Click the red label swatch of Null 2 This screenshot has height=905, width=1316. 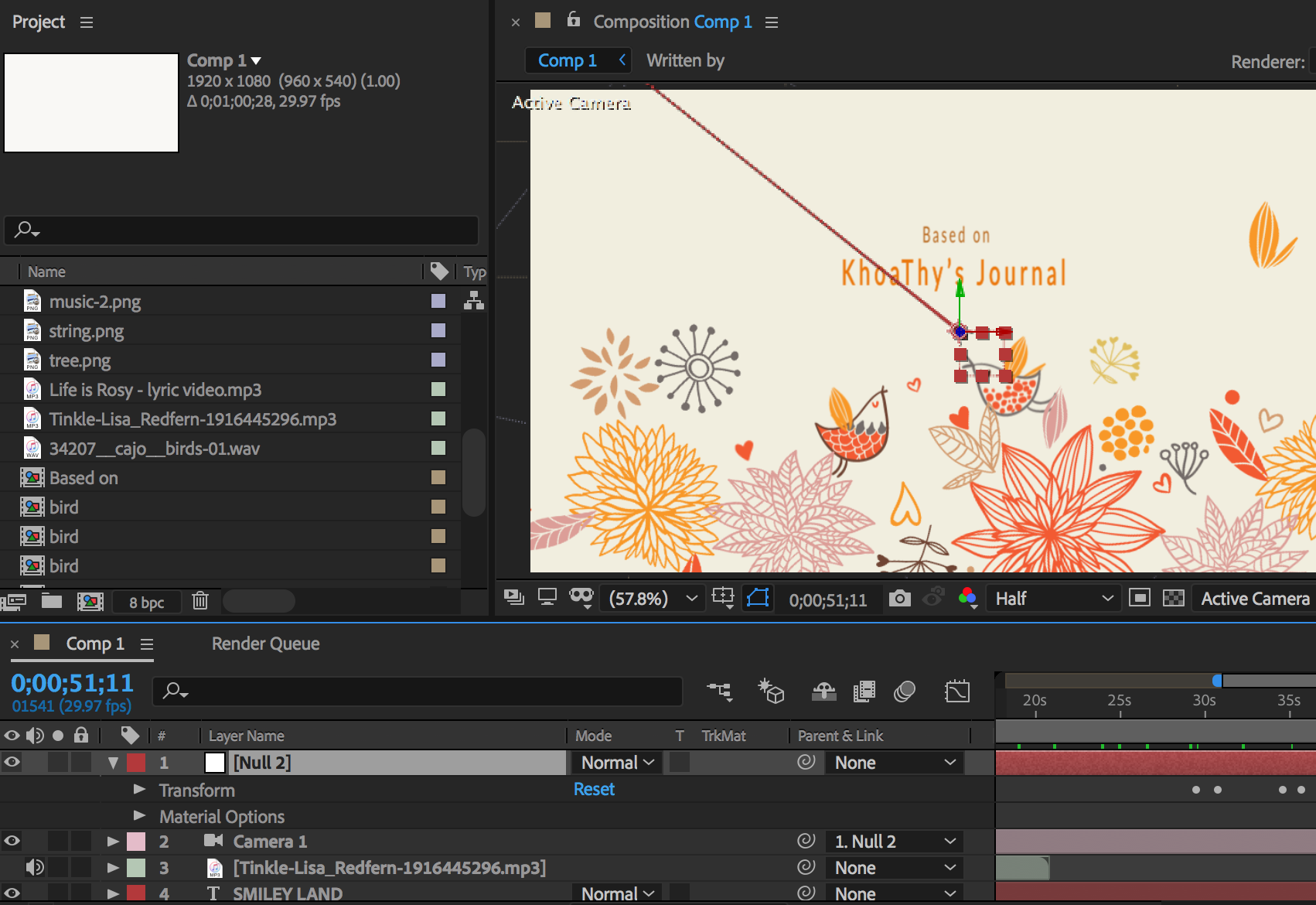(136, 763)
